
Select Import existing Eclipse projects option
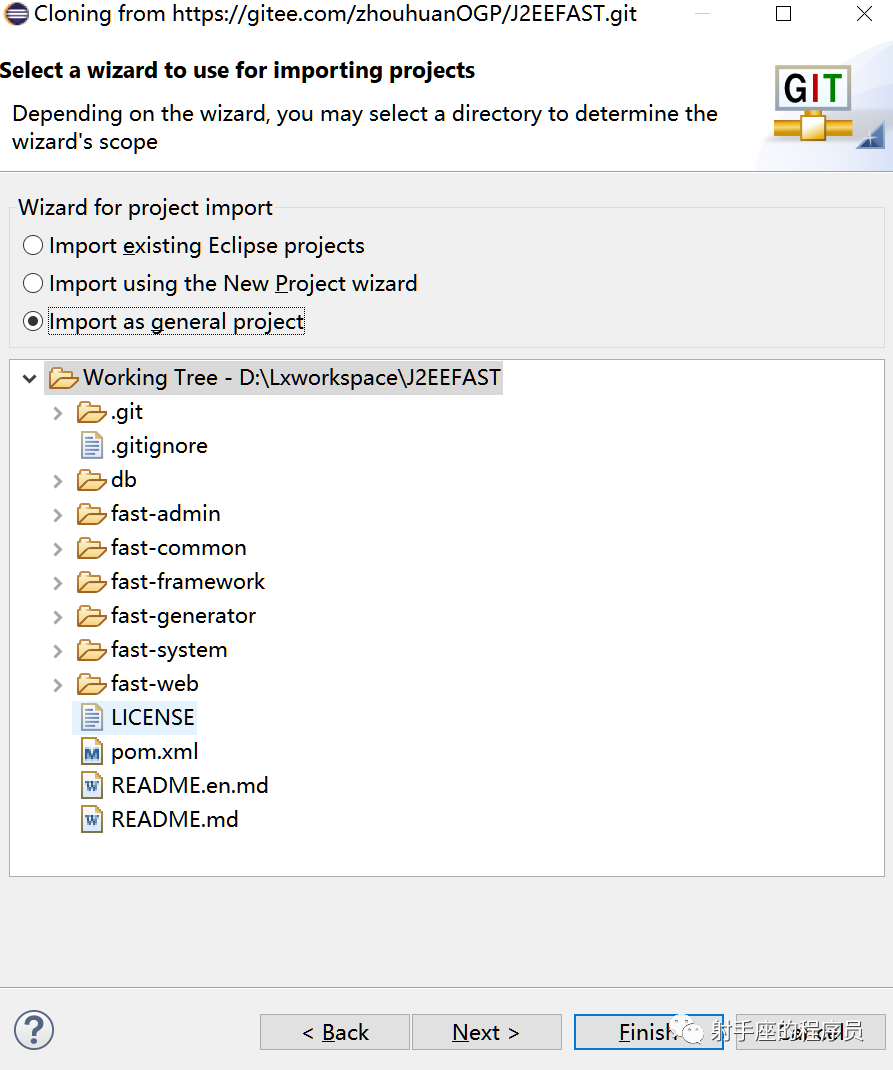click(34, 246)
